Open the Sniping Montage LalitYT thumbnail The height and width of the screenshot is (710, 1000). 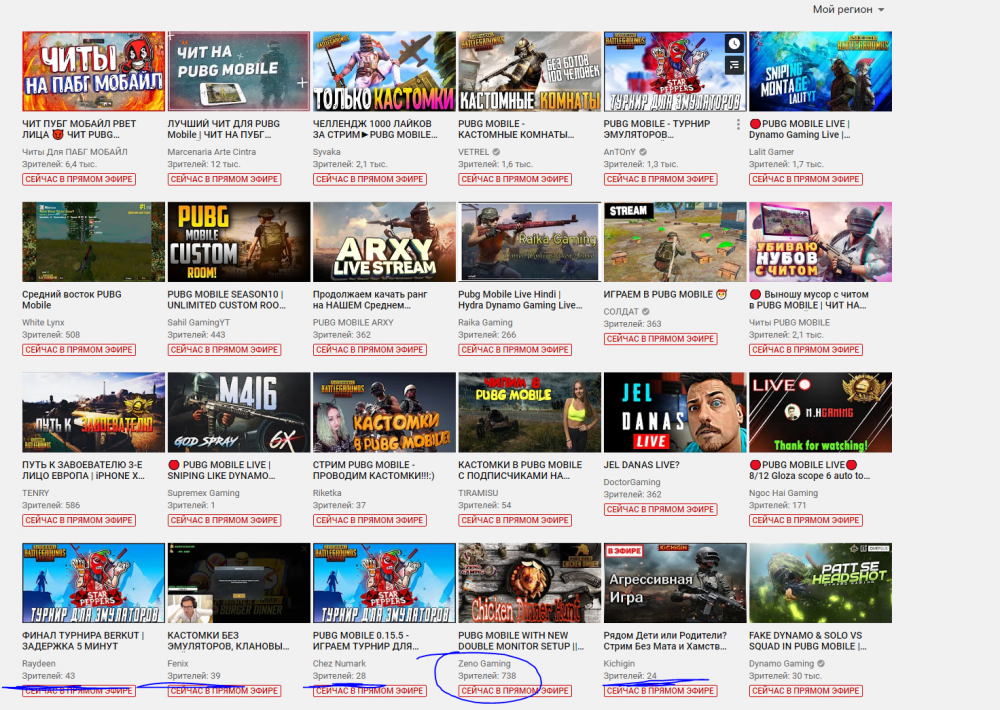click(820, 71)
